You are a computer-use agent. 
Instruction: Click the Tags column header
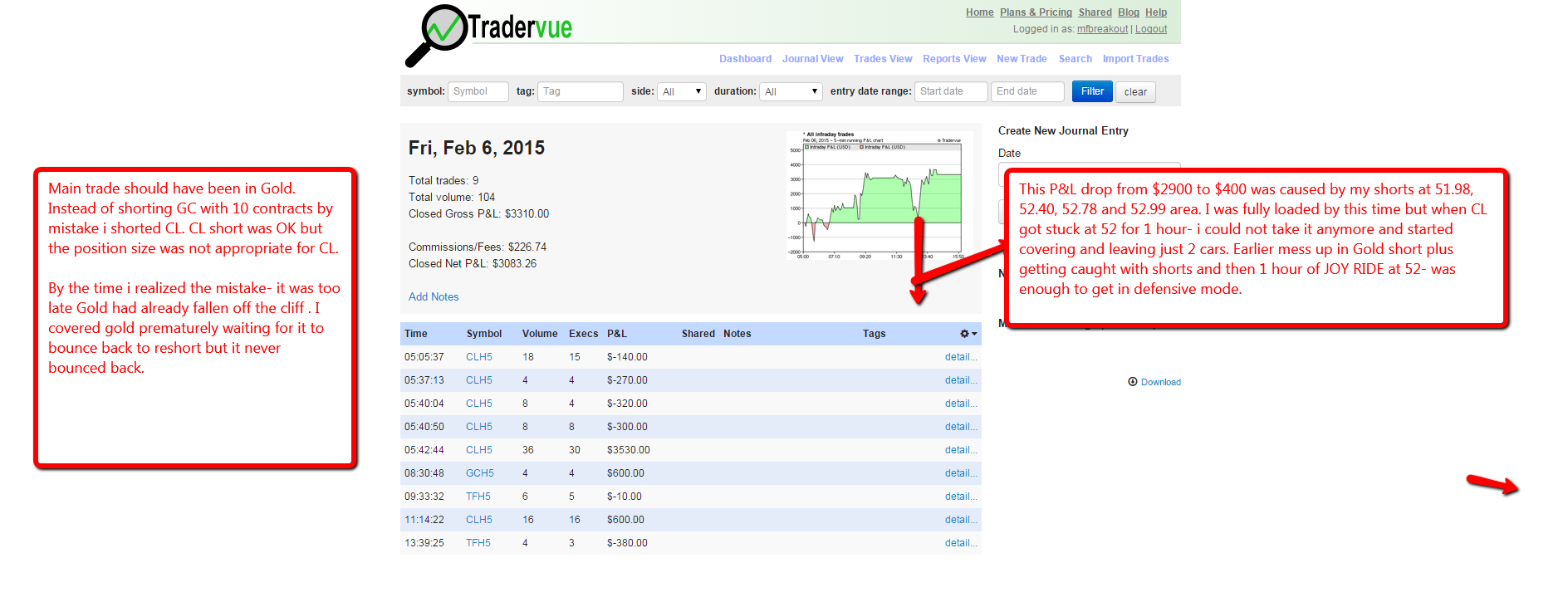tap(874, 334)
